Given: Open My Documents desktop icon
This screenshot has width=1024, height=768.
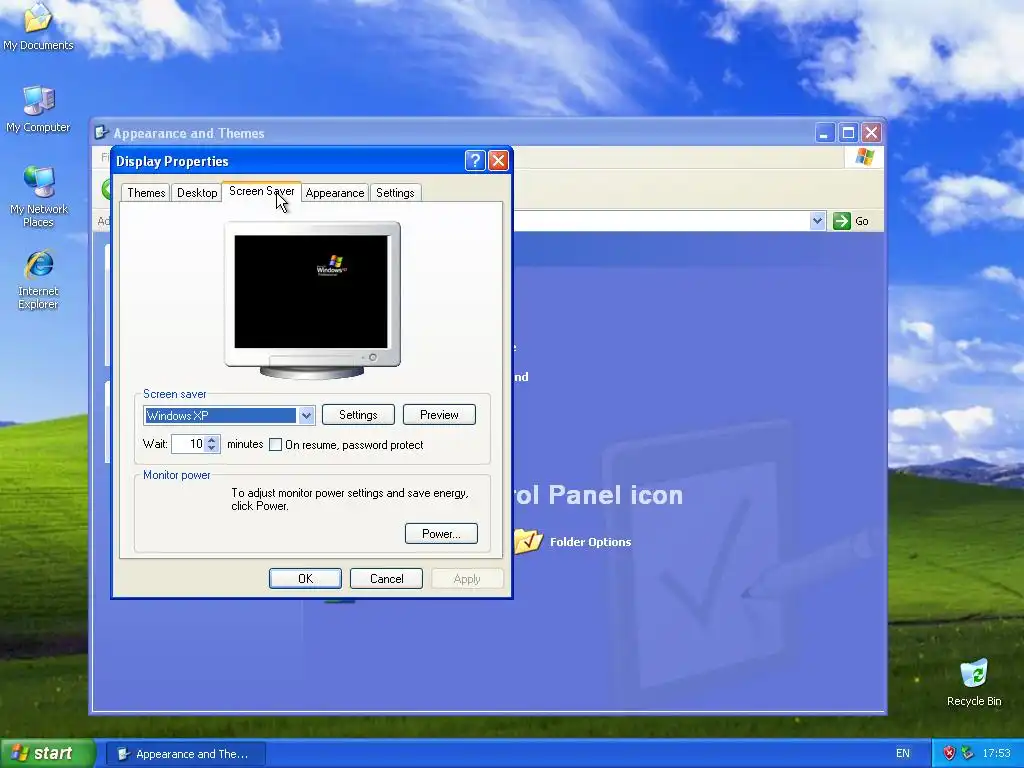Looking at the screenshot, I should click(x=38, y=26).
